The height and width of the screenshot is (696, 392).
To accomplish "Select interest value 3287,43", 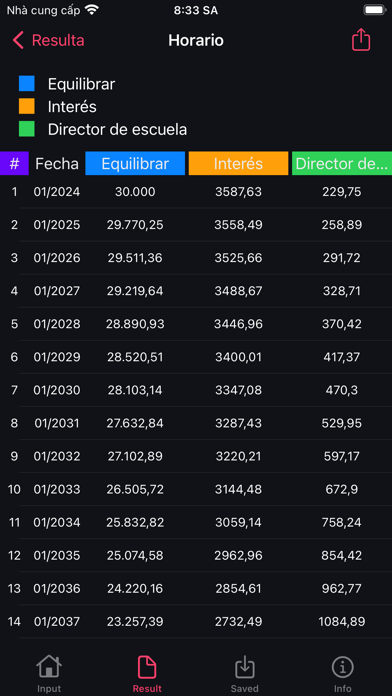I will coord(238,423).
